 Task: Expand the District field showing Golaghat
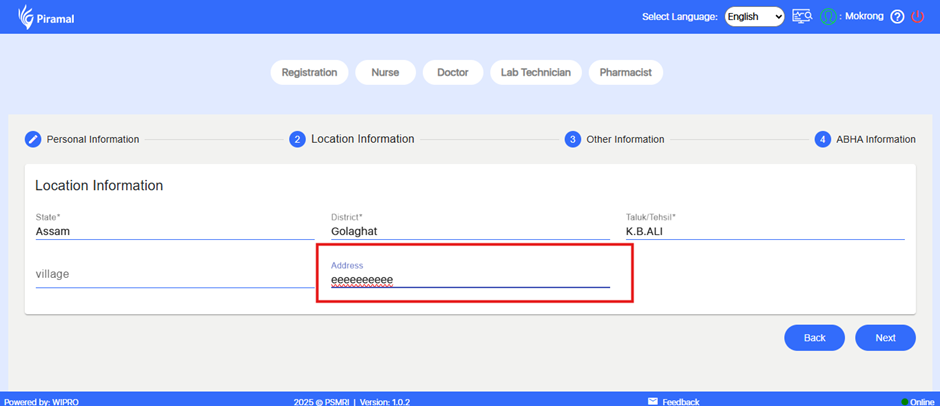pos(469,231)
